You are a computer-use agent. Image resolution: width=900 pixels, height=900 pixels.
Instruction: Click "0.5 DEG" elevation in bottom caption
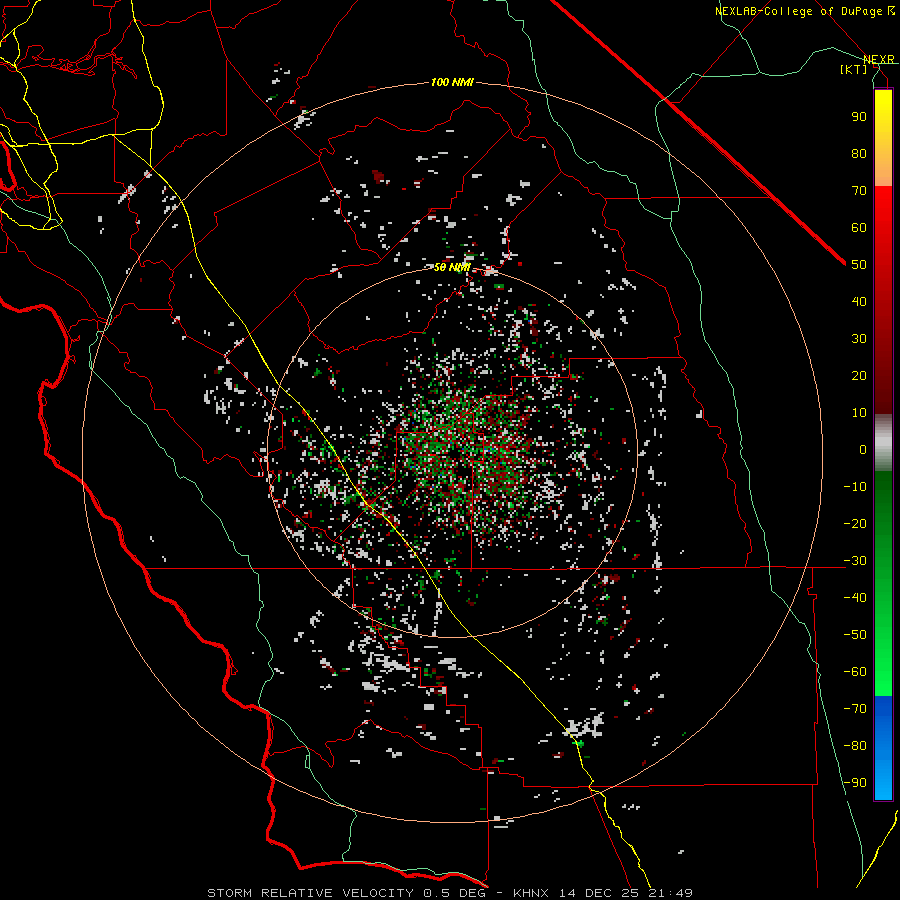(x=454, y=893)
